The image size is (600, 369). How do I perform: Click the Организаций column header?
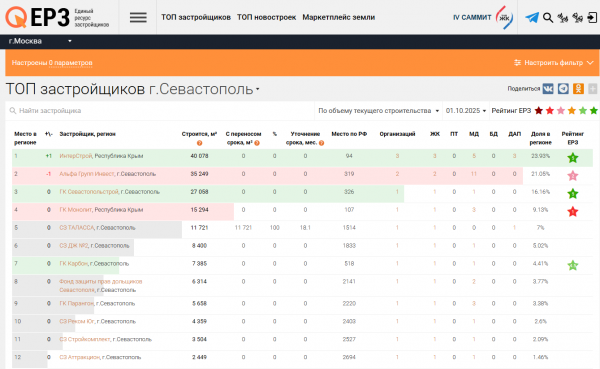(x=397, y=134)
